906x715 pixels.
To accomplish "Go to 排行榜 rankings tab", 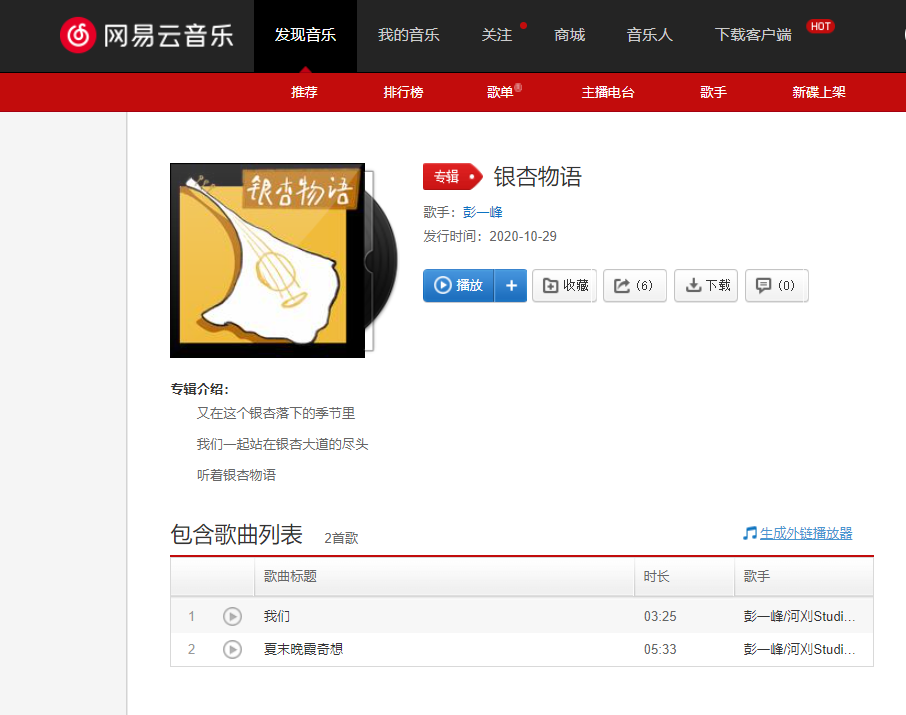I will [403, 92].
